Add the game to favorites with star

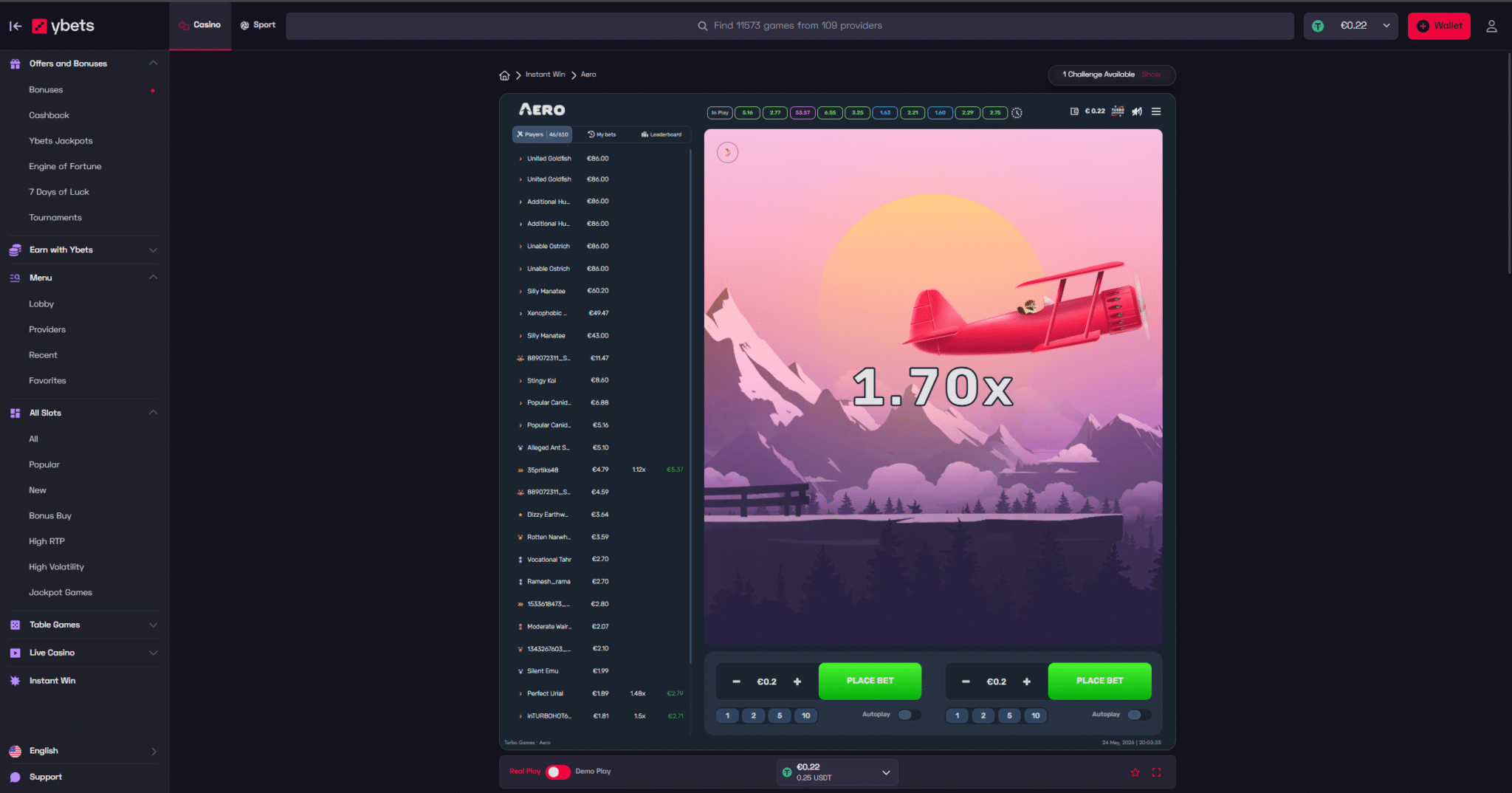coord(1135,772)
